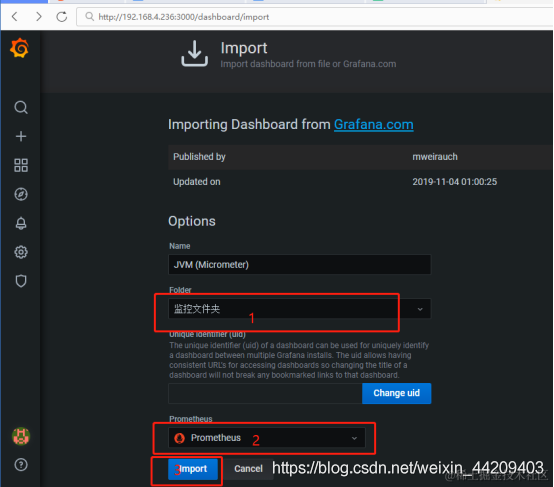Go forward with the browser forward arrow
Image resolution: width=554 pixels, height=487 pixels.
pos(39,17)
